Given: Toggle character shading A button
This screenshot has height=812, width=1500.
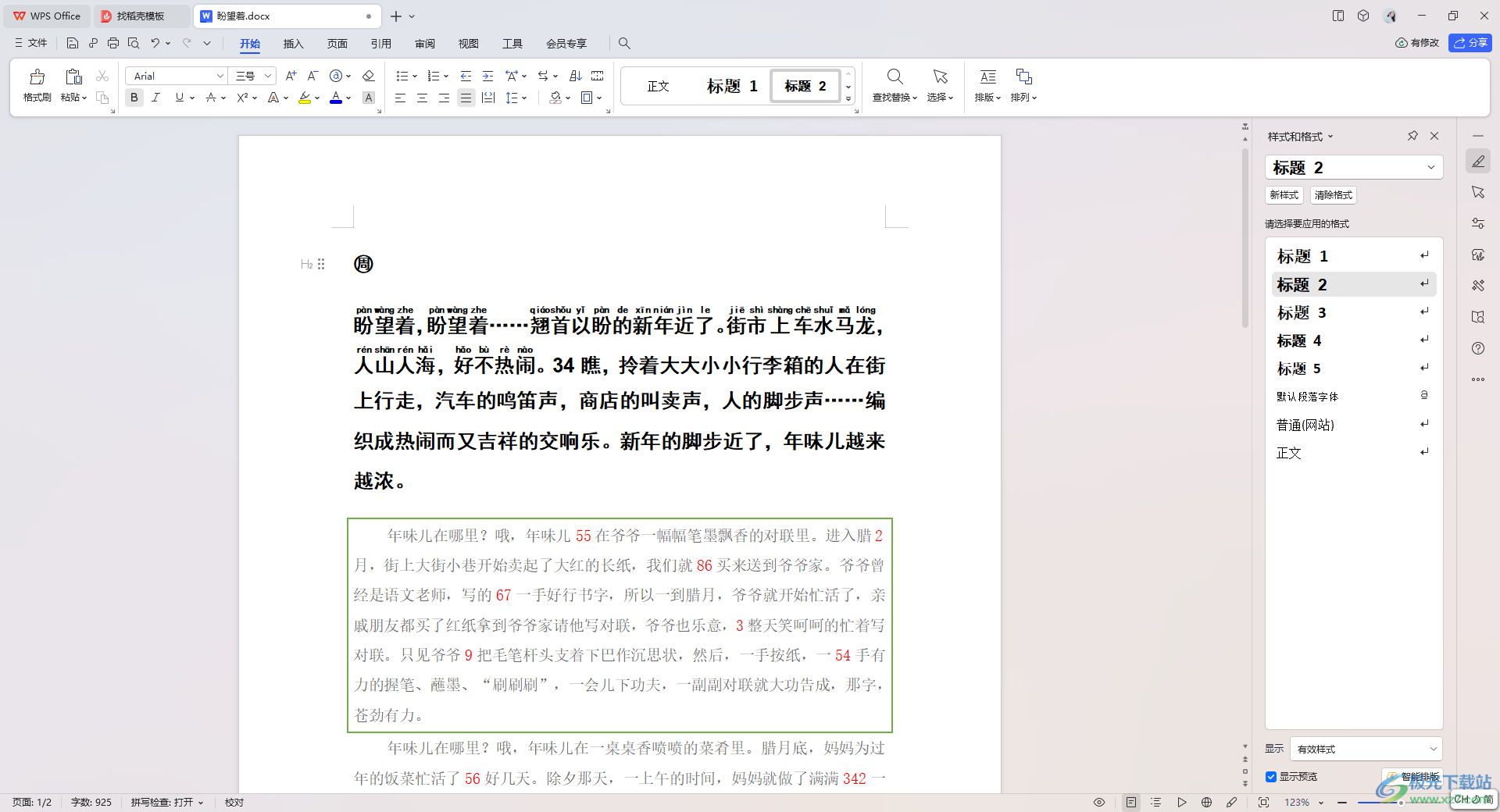Looking at the screenshot, I should (369, 98).
